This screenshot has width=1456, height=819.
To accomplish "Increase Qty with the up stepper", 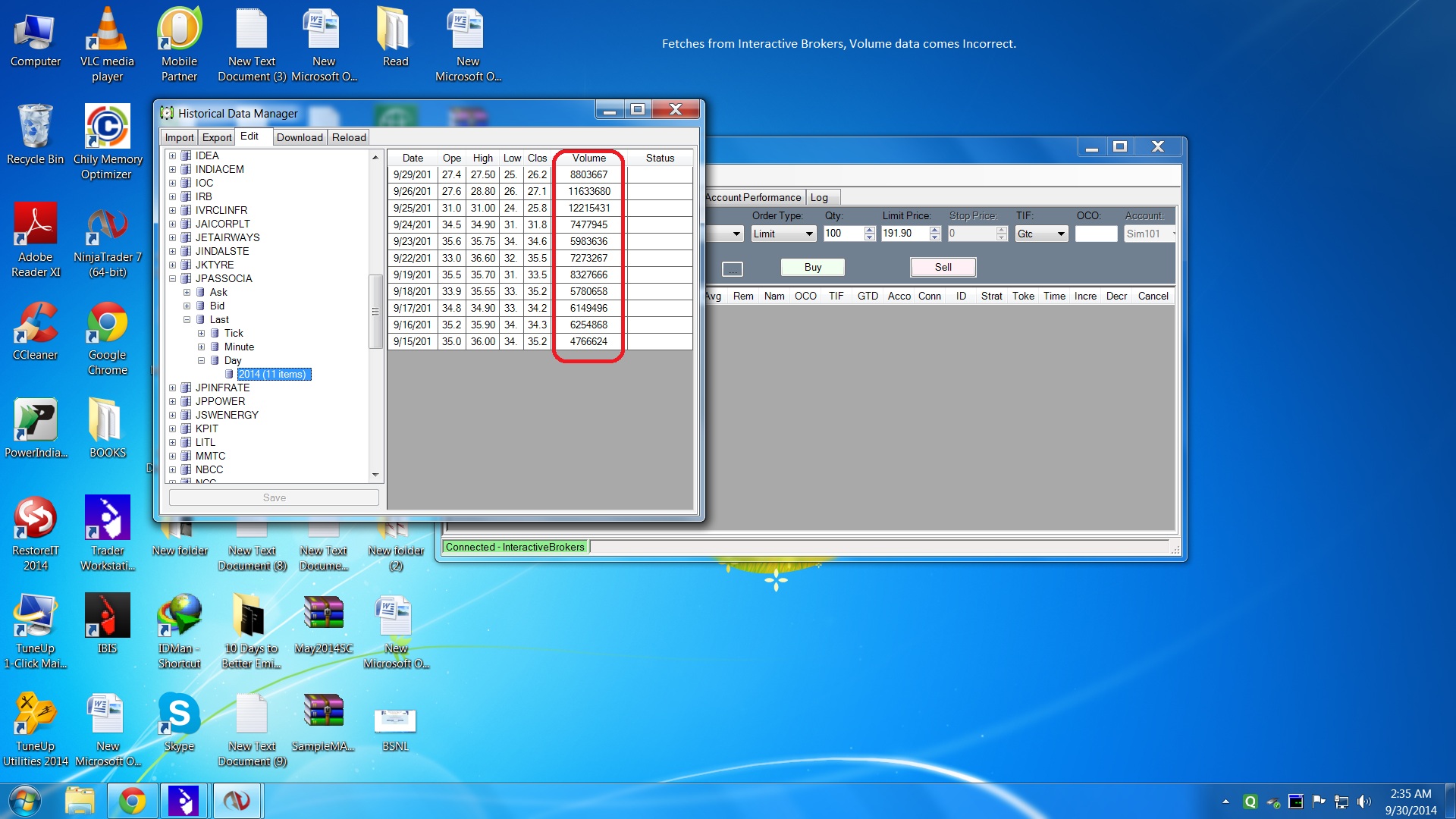I will click(x=869, y=230).
